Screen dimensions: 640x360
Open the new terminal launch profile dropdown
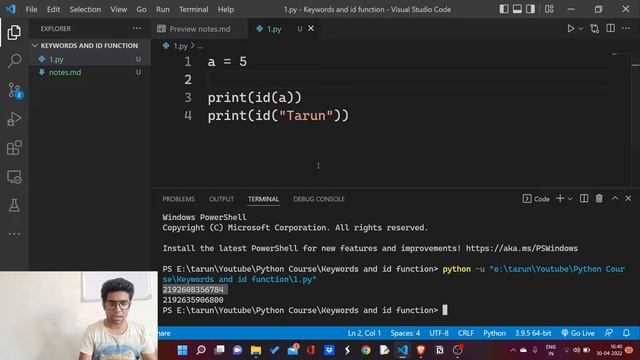[x=571, y=199]
